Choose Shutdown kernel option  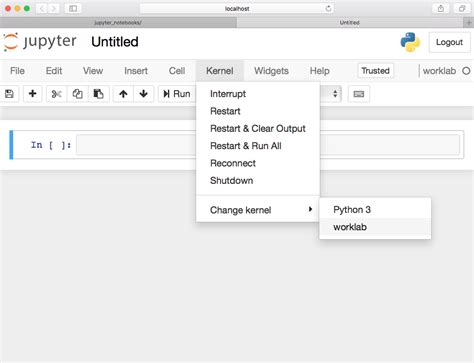tap(258, 181)
